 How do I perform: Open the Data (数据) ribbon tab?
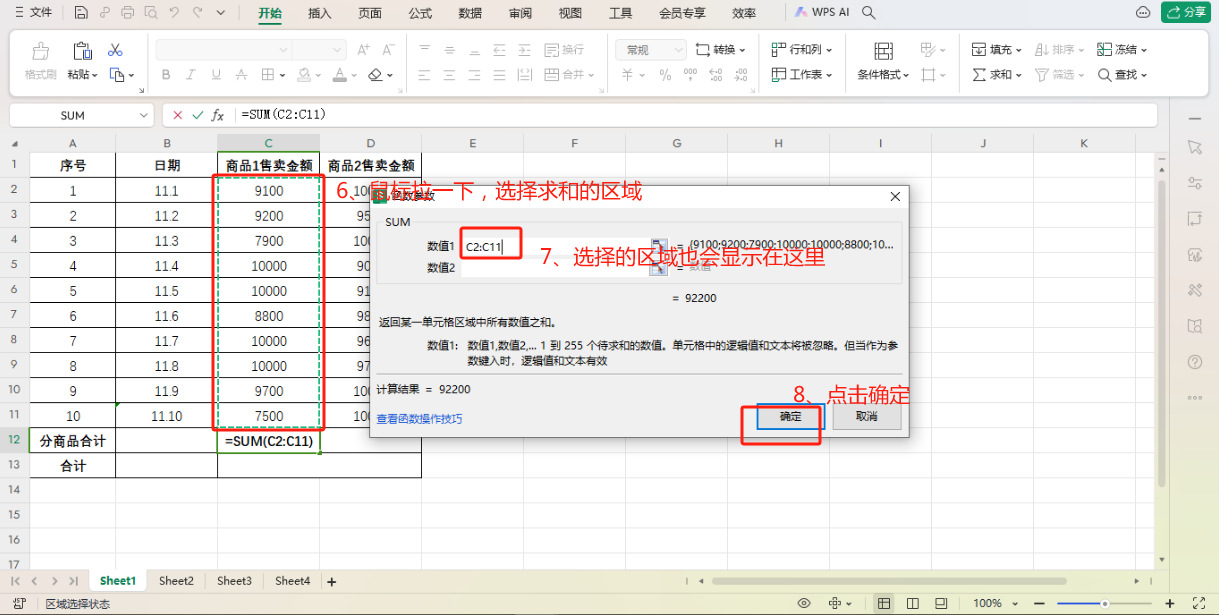[470, 13]
